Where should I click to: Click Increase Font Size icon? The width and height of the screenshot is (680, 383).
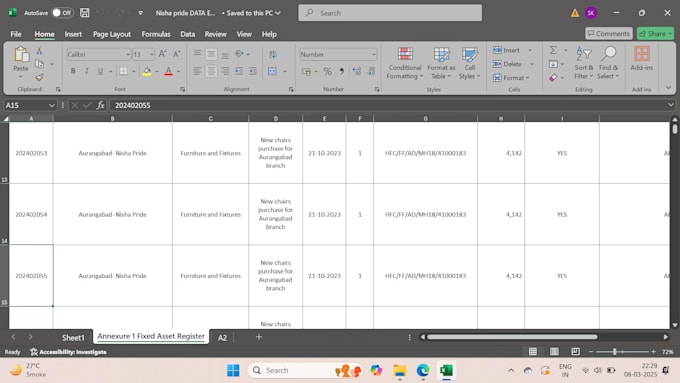click(x=163, y=54)
